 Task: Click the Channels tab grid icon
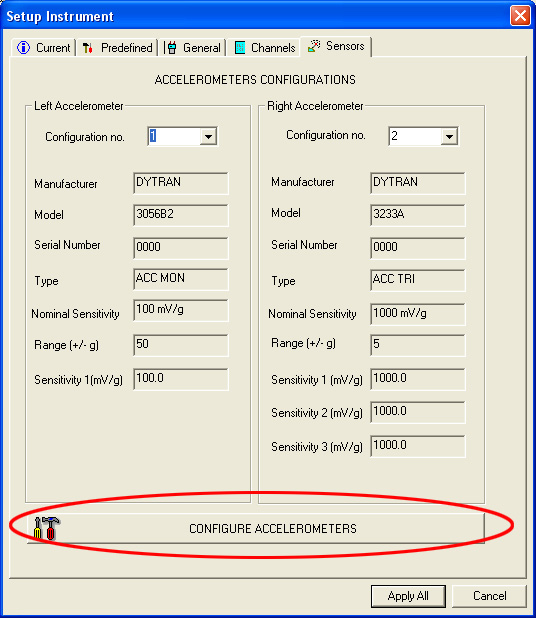pyautogui.click(x=240, y=48)
